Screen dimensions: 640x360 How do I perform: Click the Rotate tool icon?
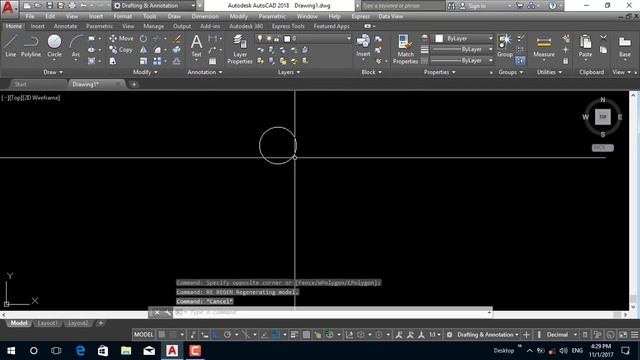point(143,39)
